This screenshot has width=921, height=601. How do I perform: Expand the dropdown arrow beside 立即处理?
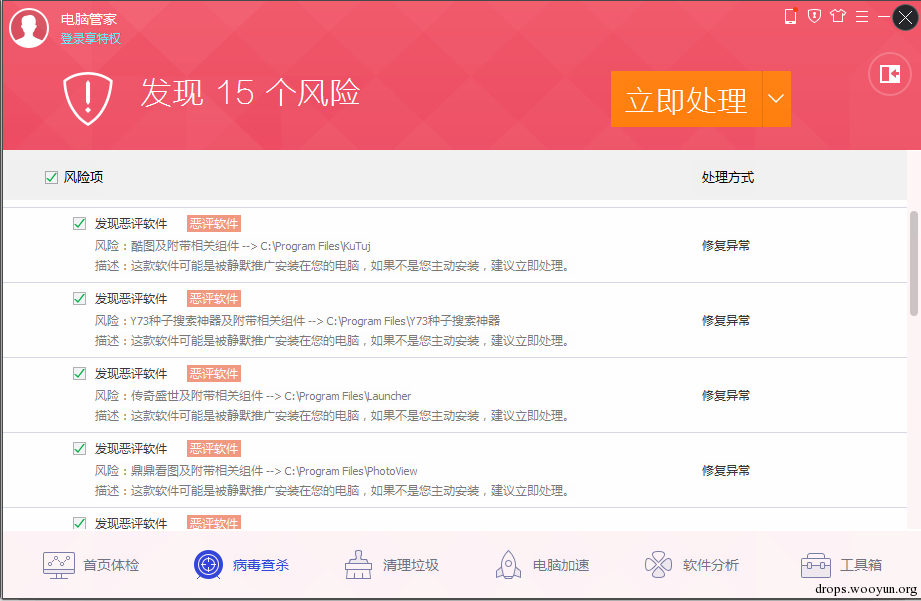(x=777, y=99)
